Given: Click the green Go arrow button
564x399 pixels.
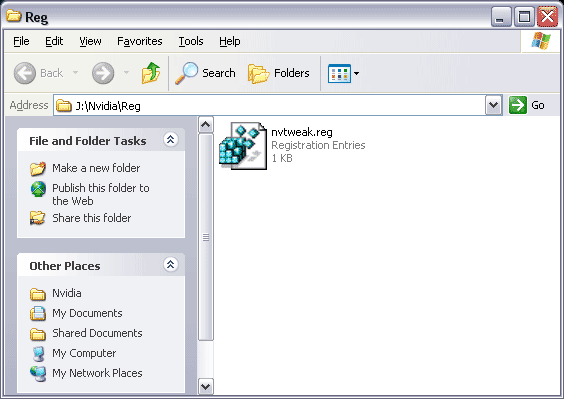Looking at the screenshot, I should (518, 105).
